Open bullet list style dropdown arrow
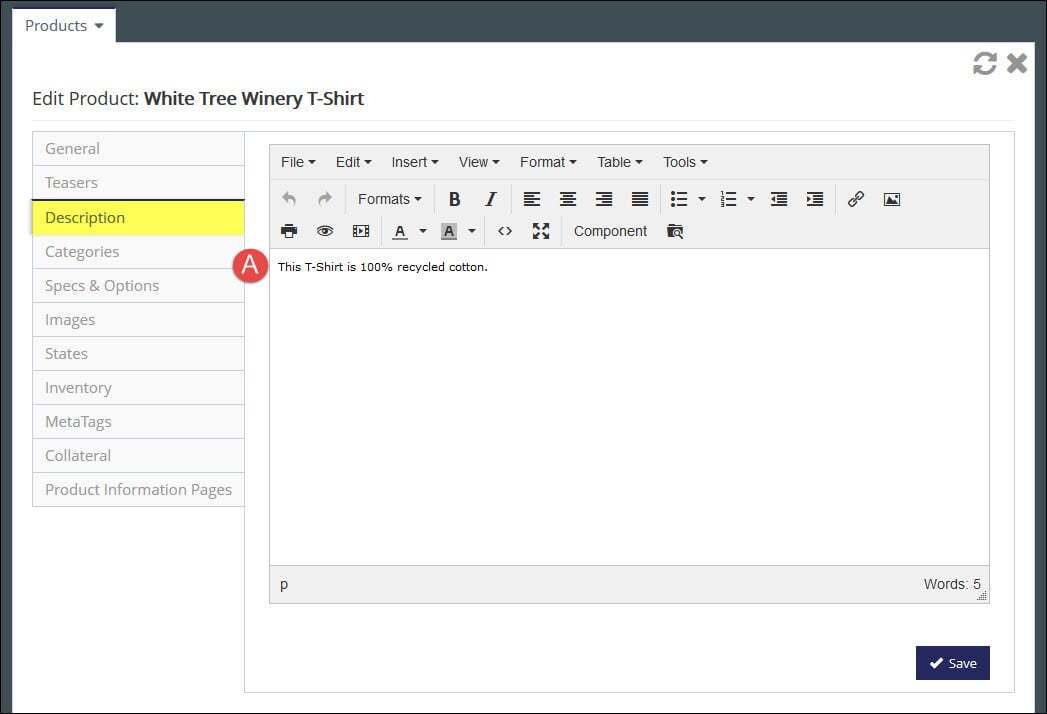Image resolution: width=1047 pixels, height=714 pixels. pyautogui.click(x=702, y=199)
